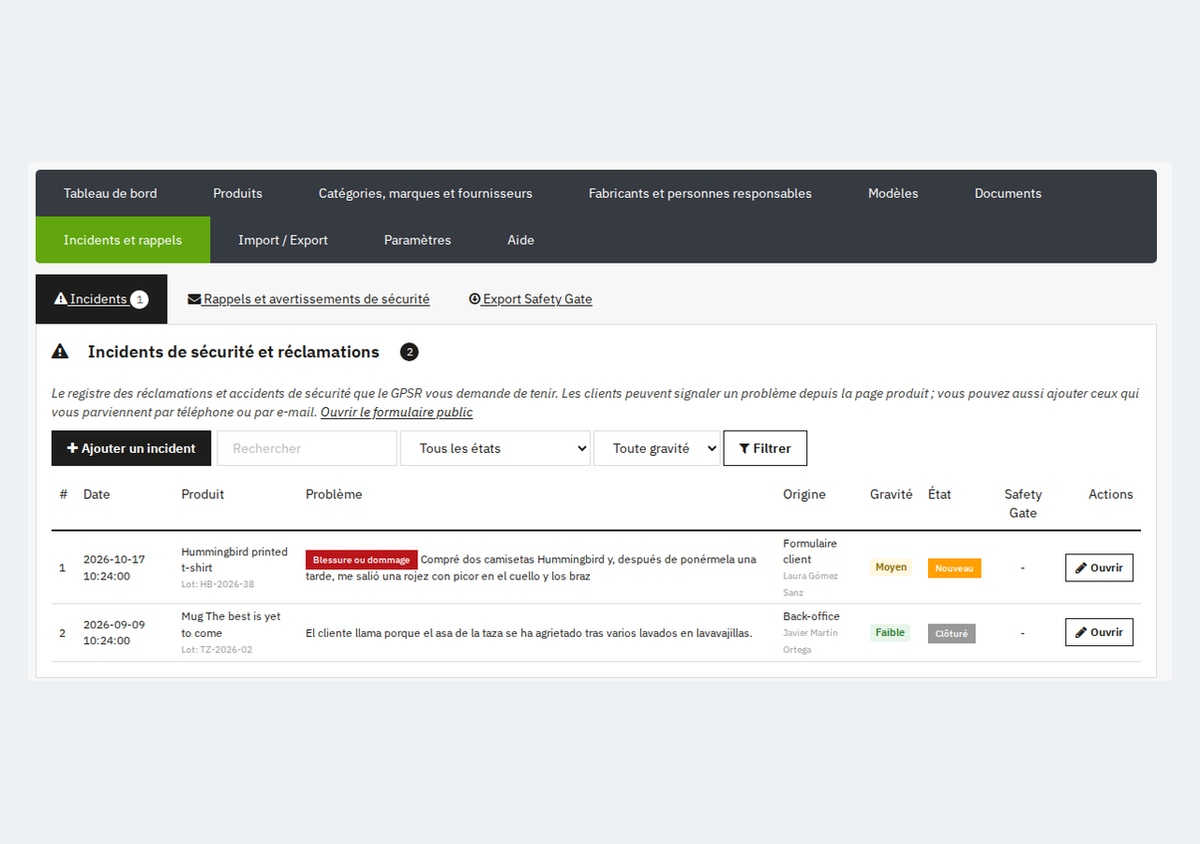The image size is (1200, 844).
Task: Click the badge 1 on Incidents tab
Action: (x=139, y=299)
